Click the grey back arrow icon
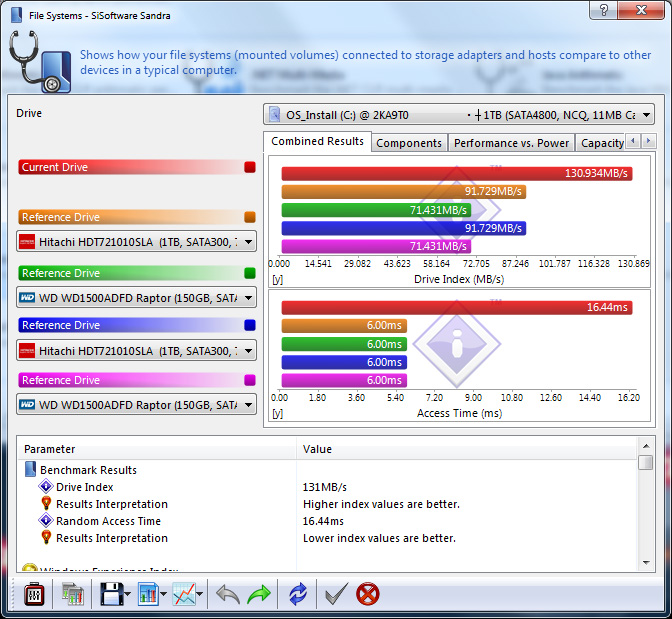The image size is (672, 619). (x=228, y=595)
